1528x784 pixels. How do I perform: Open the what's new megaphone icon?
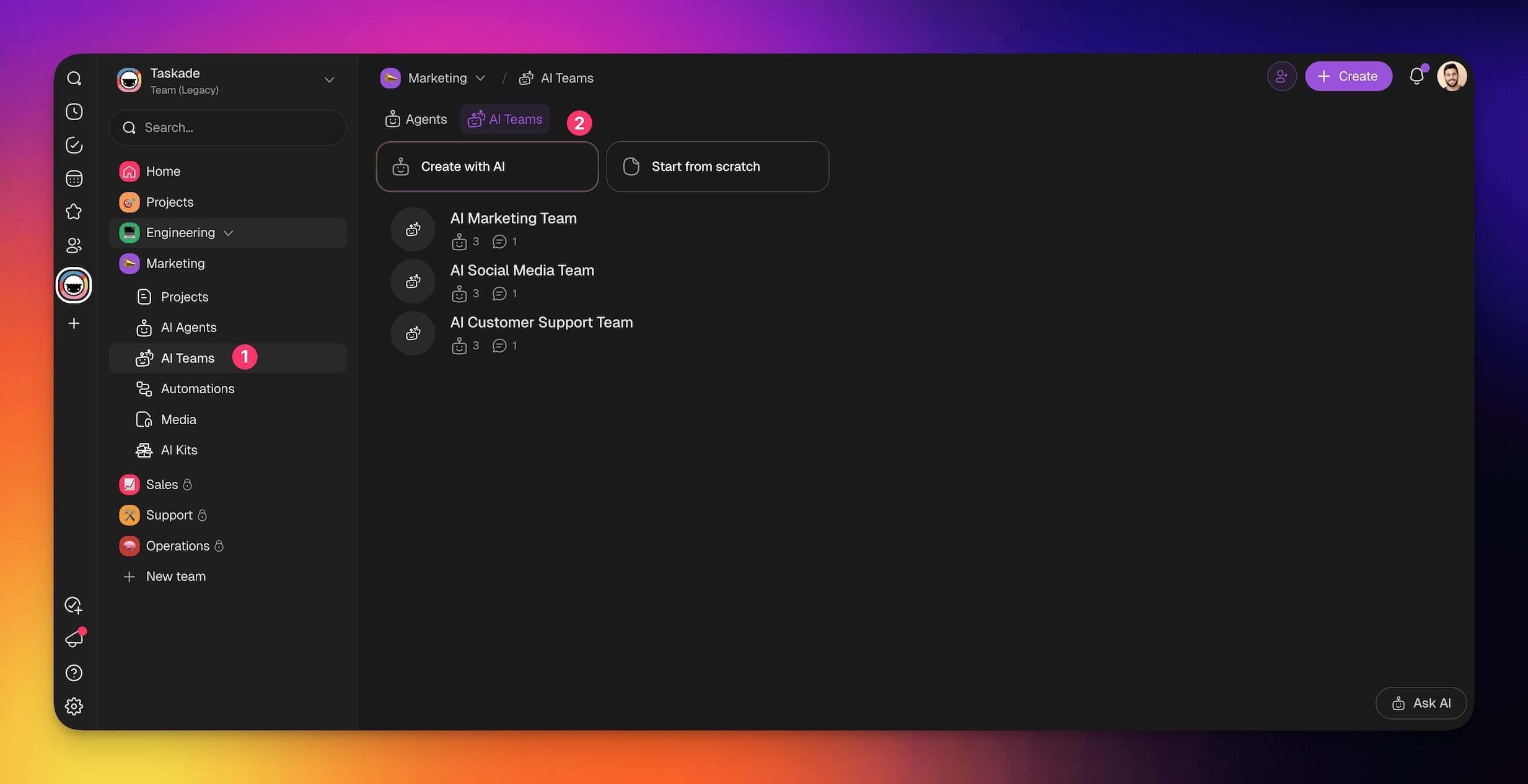tap(74, 639)
